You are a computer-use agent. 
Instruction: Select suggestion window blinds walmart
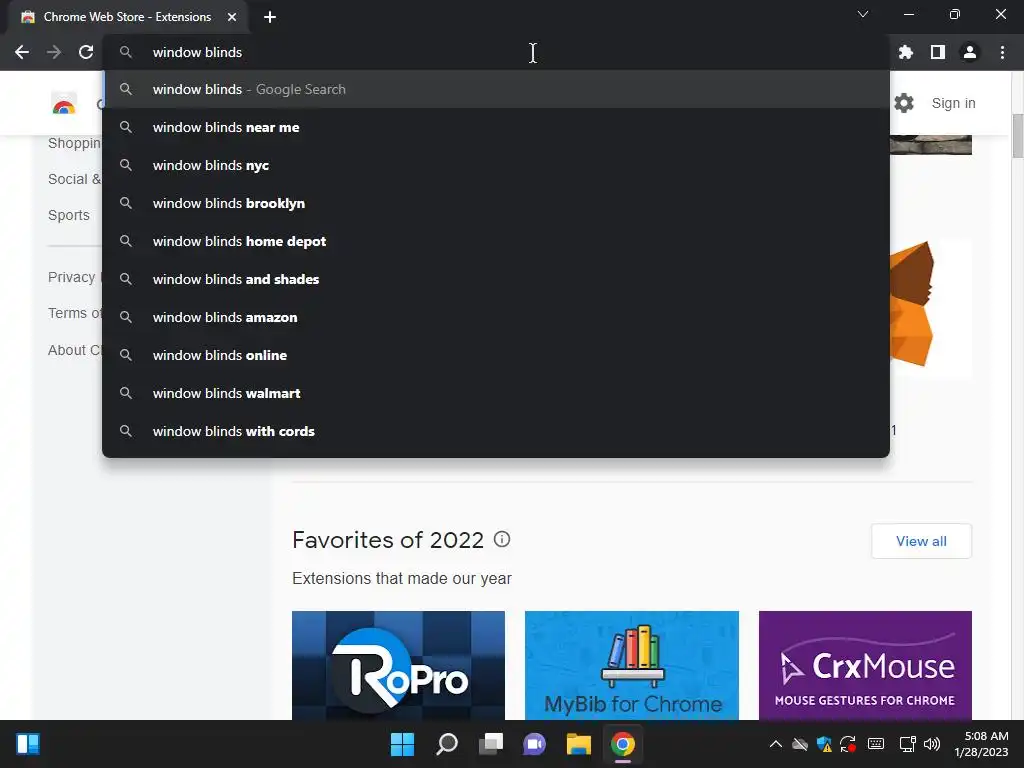point(496,392)
